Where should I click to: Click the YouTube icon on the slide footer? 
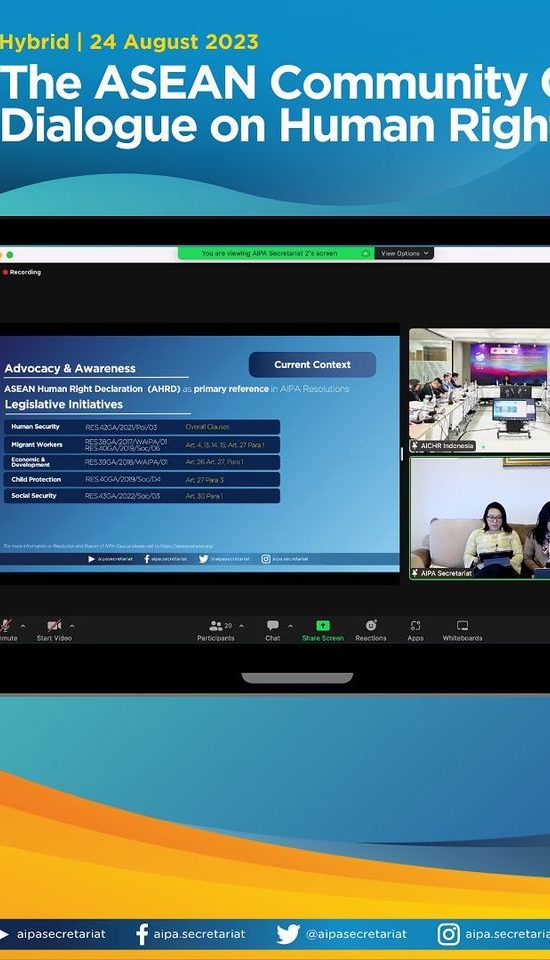[92, 559]
